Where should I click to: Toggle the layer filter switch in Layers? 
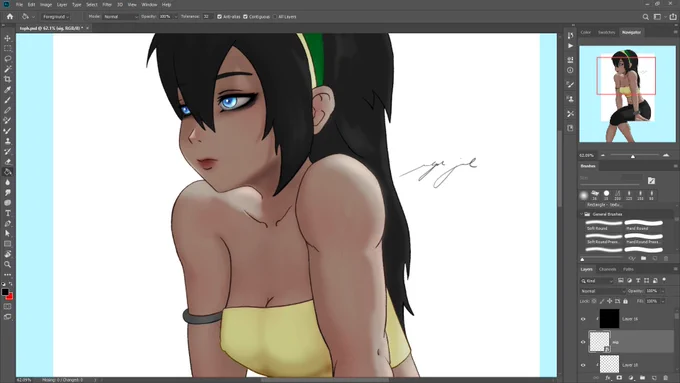[664, 280]
